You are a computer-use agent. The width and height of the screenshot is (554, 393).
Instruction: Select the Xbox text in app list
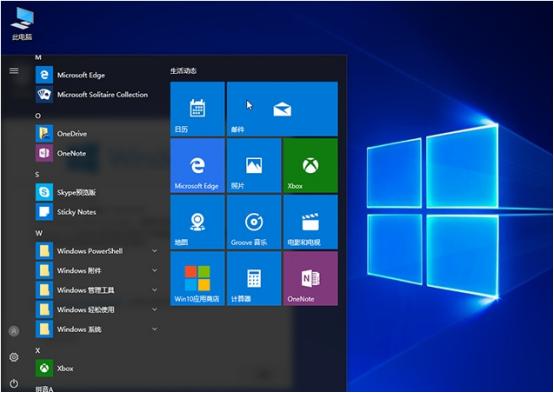(x=65, y=368)
